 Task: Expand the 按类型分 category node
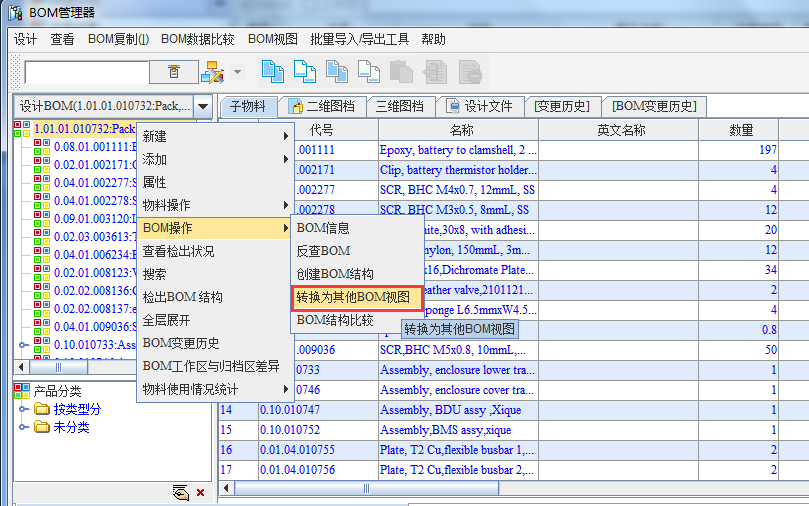[x=23, y=409]
